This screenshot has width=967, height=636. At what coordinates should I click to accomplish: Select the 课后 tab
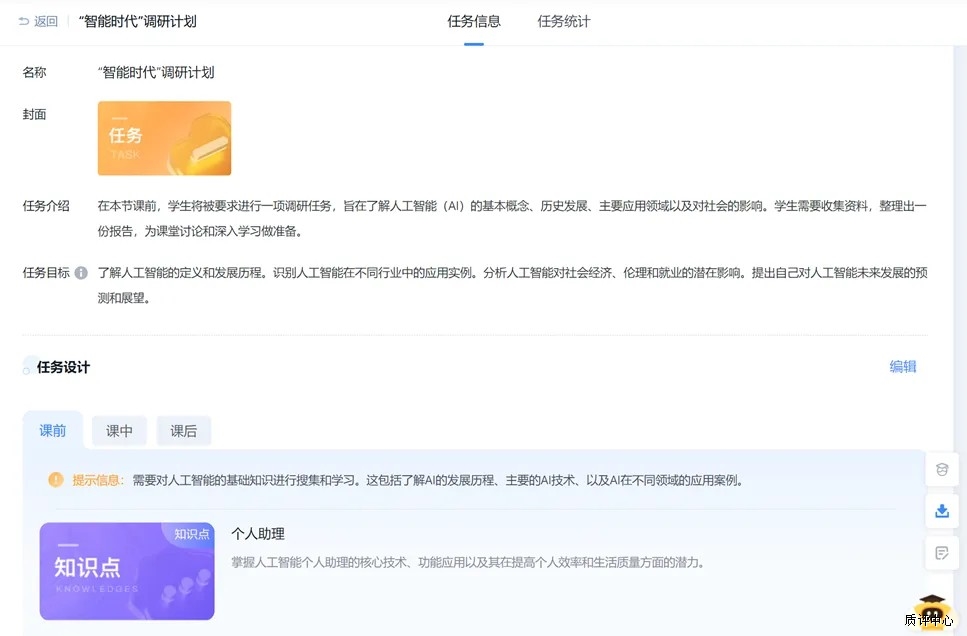(x=184, y=431)
